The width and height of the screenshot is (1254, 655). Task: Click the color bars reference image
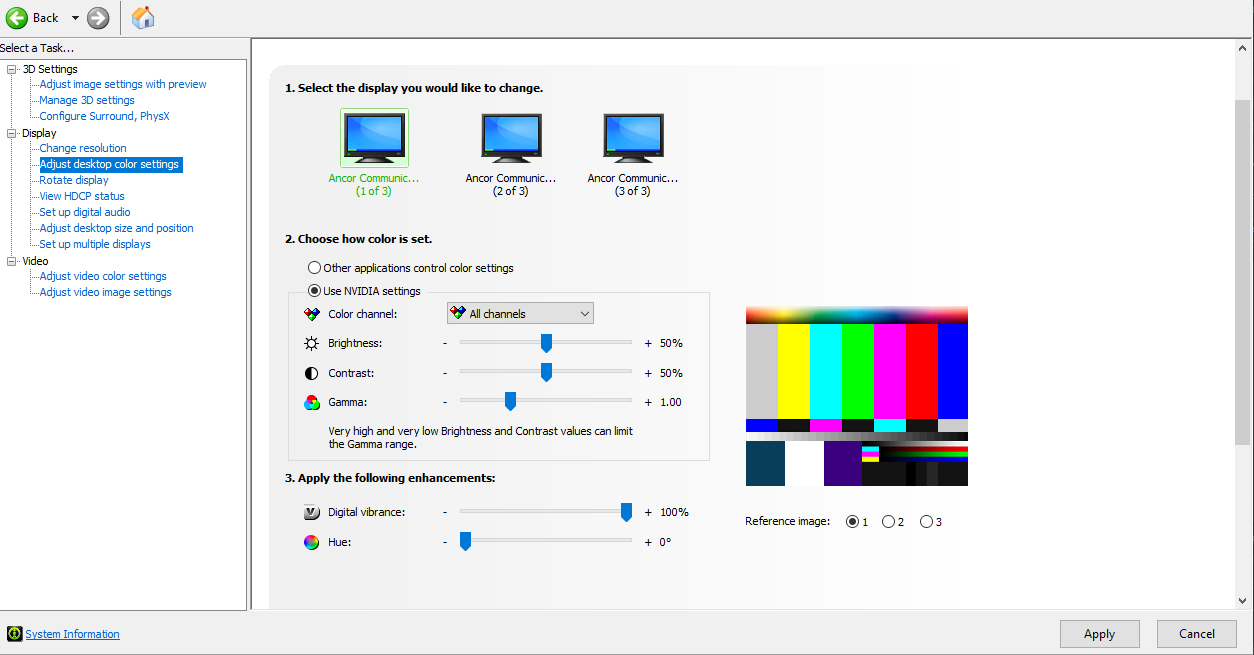coord(857,396)
